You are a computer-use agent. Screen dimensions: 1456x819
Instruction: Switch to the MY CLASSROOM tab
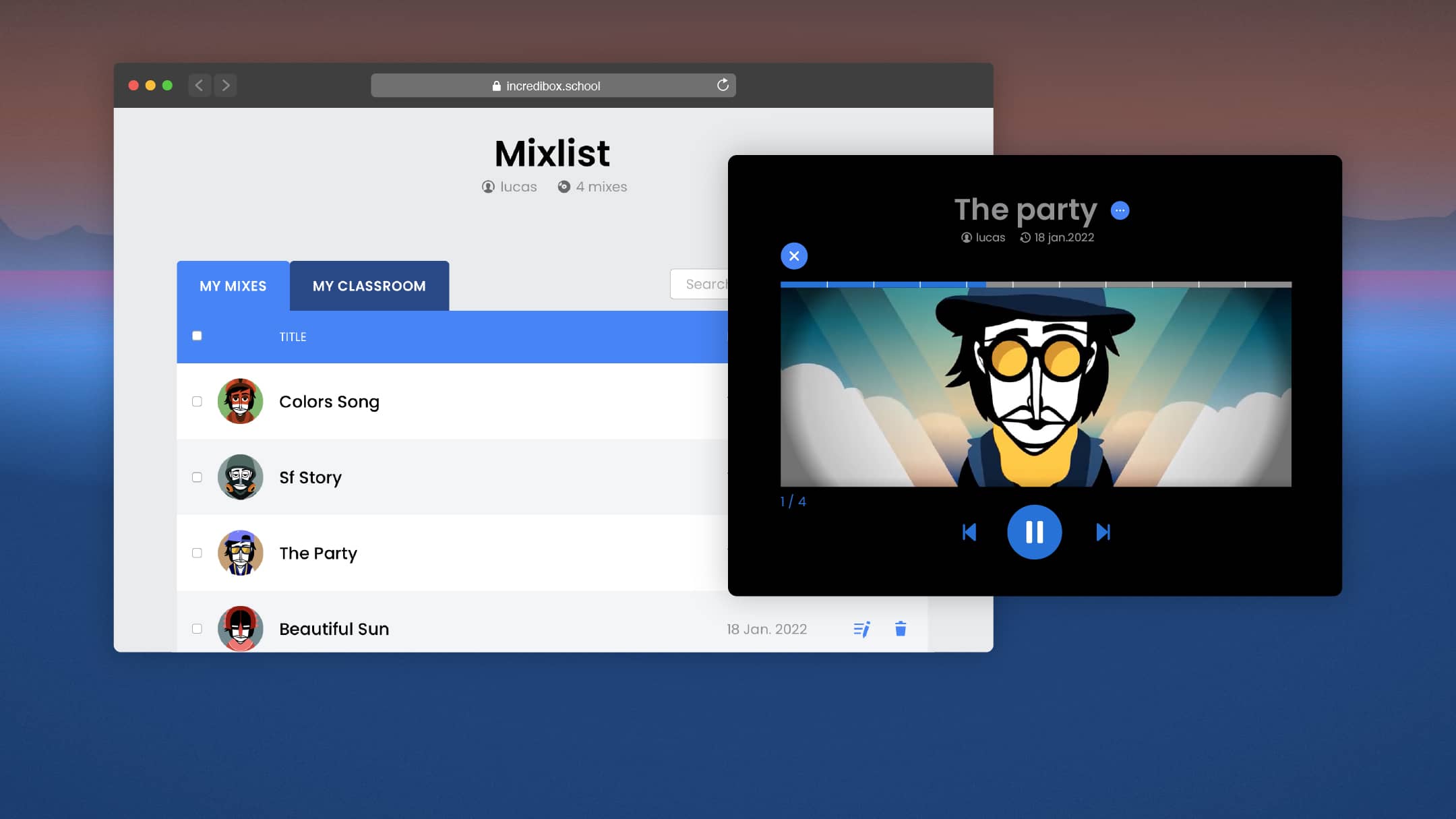click(369, 286)
